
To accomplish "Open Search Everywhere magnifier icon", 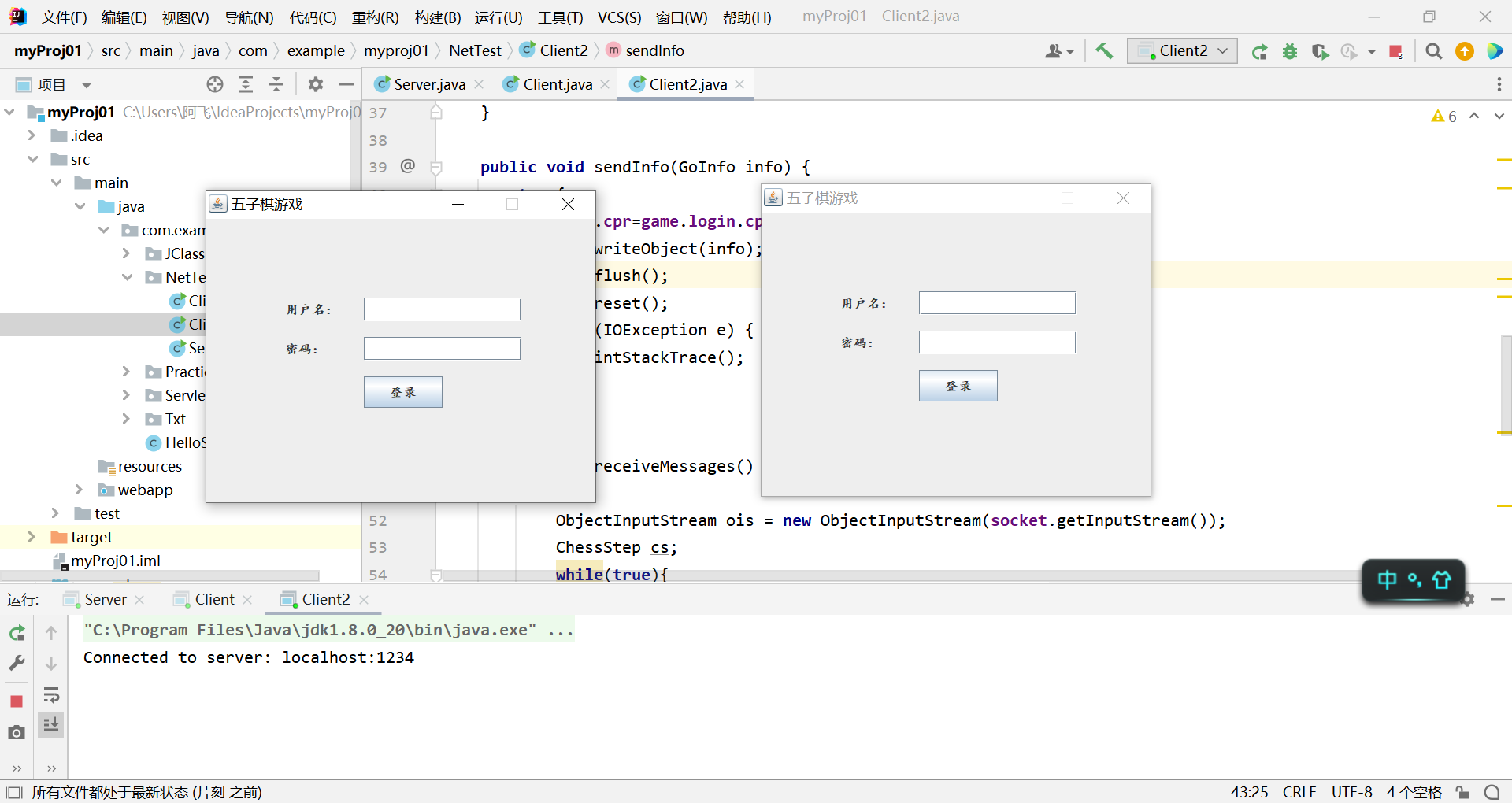I will pos(1434,51).
